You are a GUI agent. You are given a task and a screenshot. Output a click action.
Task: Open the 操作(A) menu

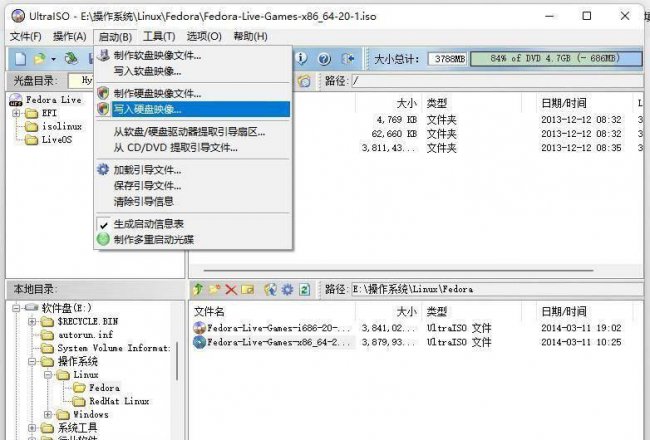tap(70, 36)
